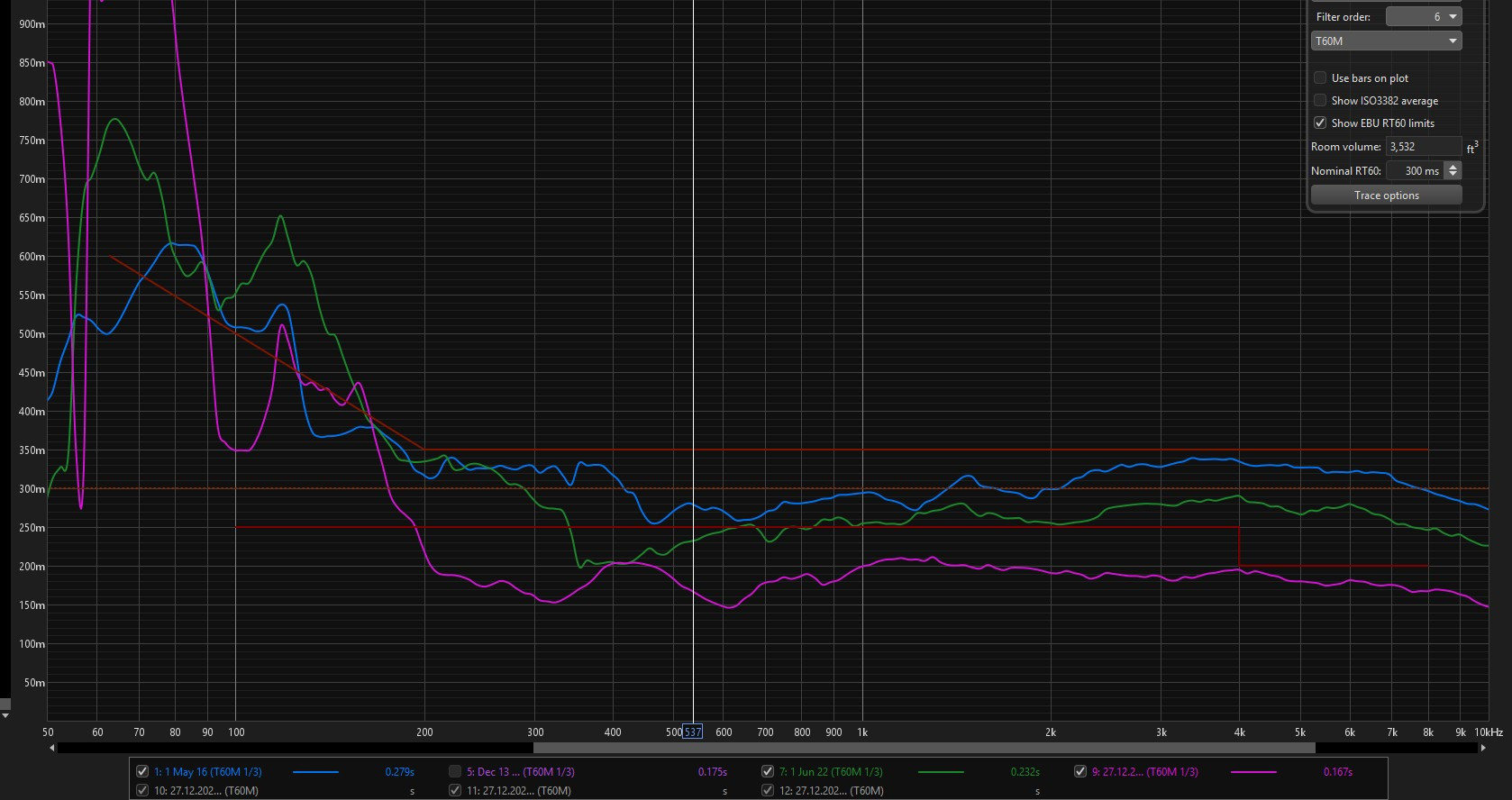This screenshot has height=800, width=1512.
Task: Click the Nominal RT60 value field
Action: point(1415,171)
